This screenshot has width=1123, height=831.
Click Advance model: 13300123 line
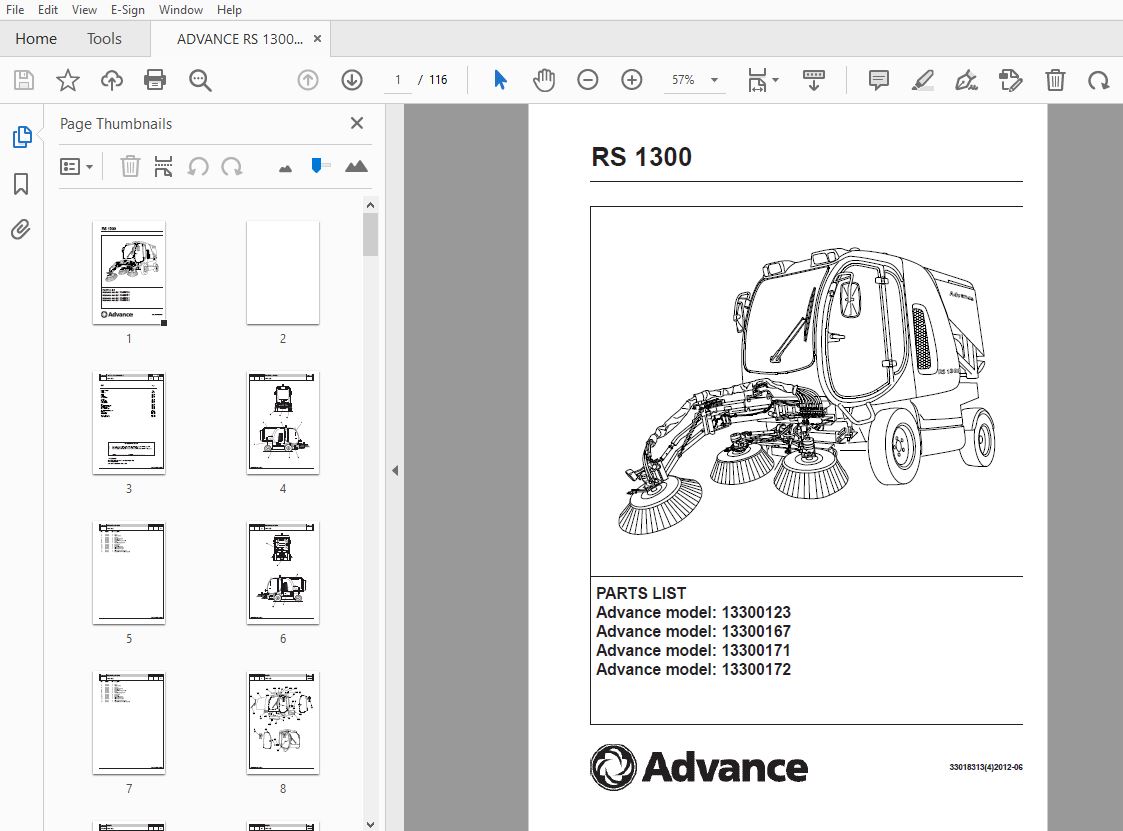(x=693, y=613)
